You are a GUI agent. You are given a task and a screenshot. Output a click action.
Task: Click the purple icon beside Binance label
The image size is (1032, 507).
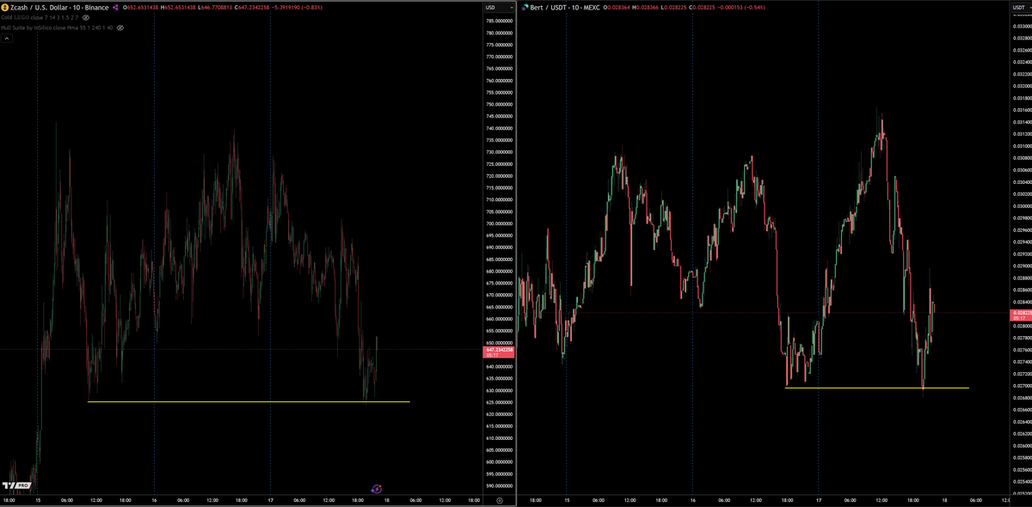115,7
